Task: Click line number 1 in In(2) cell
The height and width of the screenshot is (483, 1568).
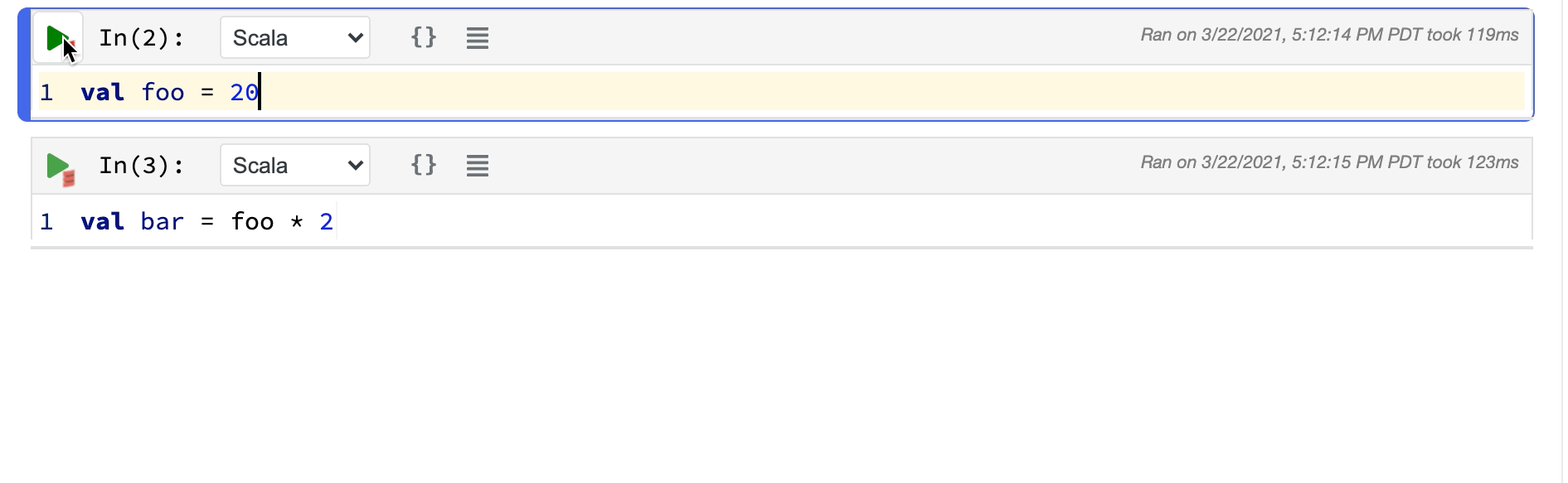Action: 46,93
